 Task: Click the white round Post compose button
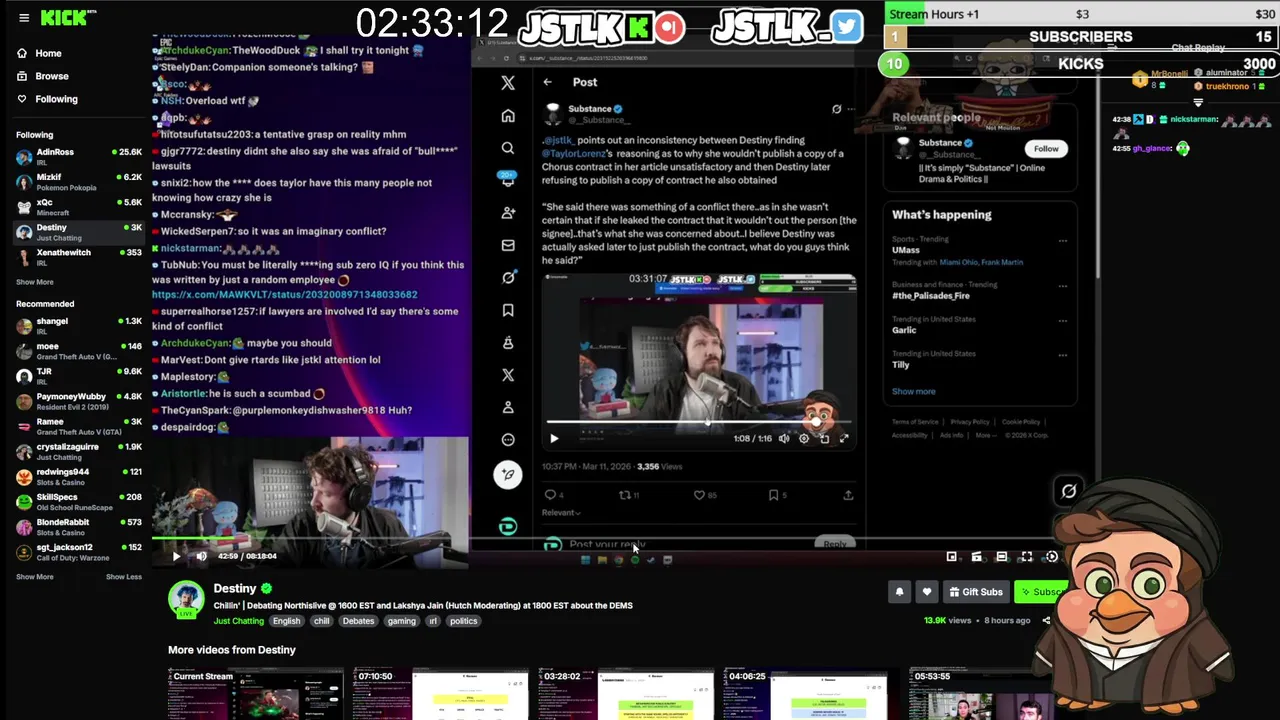tap(508, 474)
